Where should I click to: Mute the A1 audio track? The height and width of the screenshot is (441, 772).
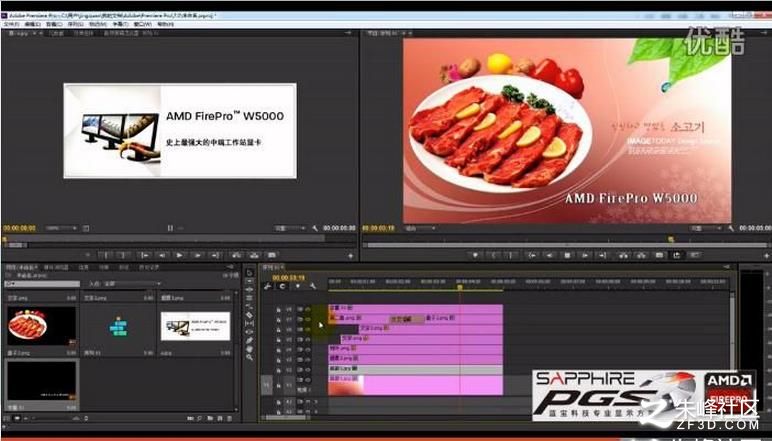pos(308,402)
